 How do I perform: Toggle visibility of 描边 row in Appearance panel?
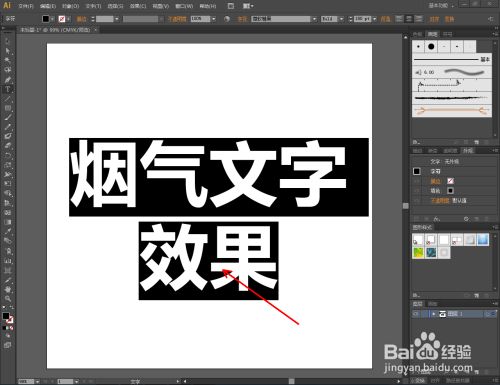[416, 181]
